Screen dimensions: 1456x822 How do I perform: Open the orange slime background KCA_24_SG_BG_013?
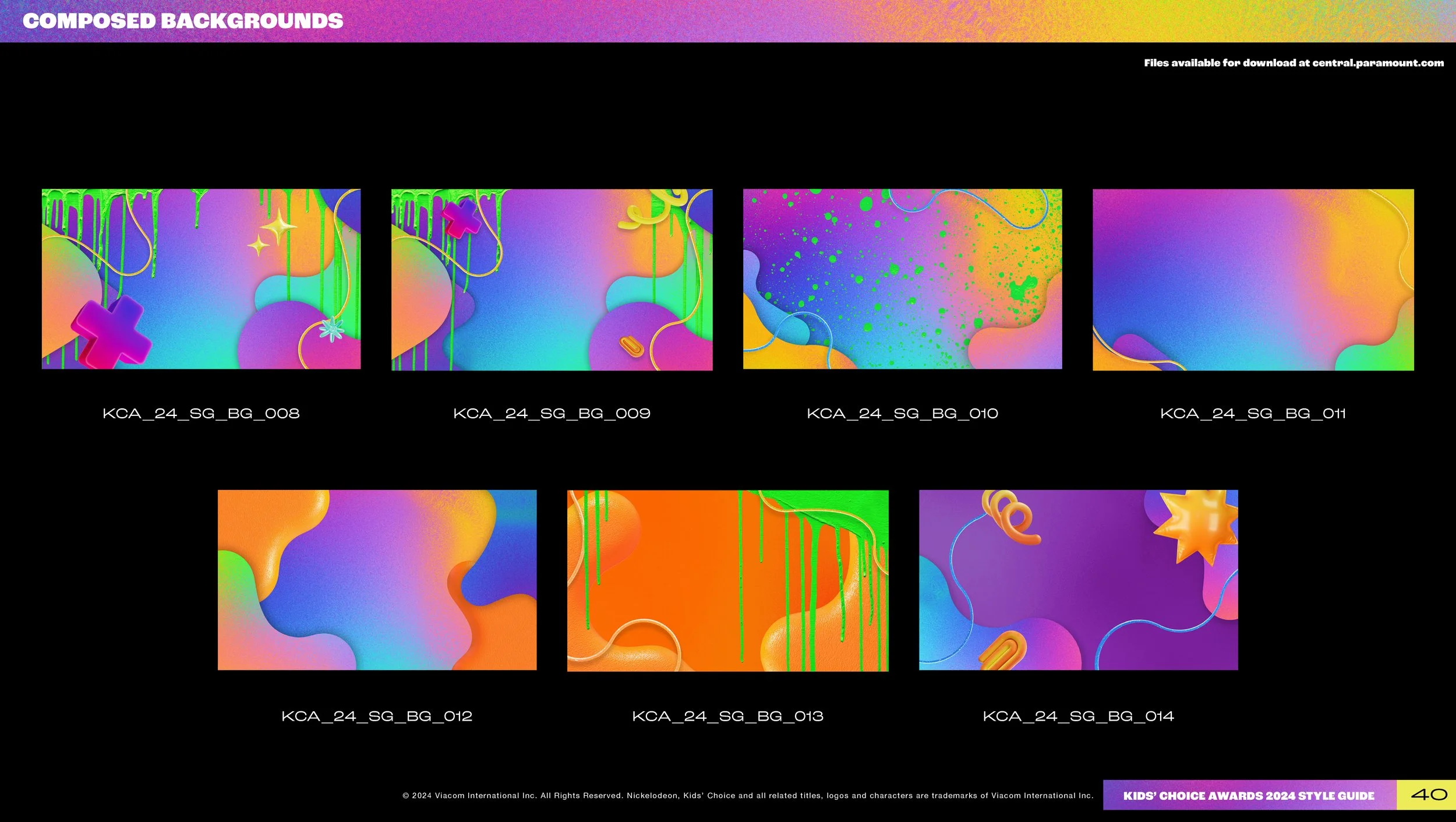727,580
